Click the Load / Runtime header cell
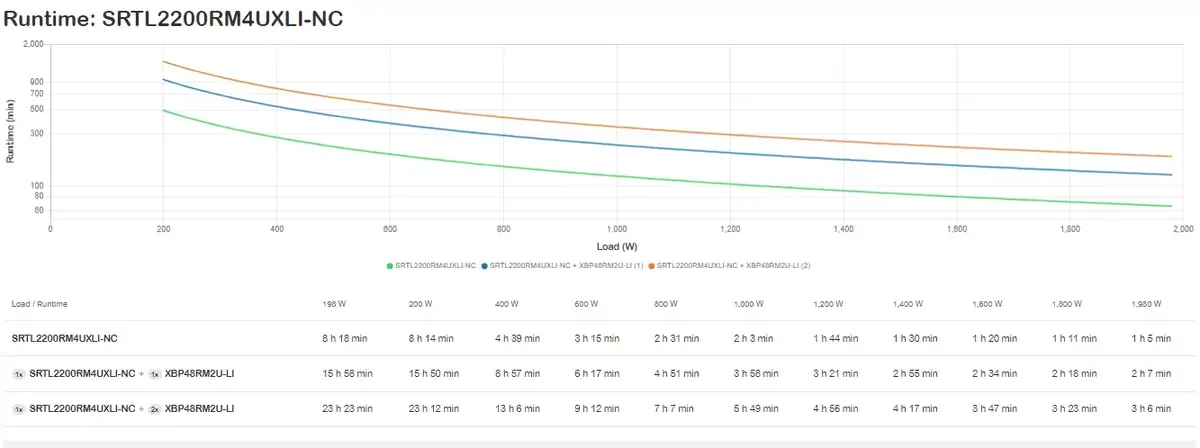 [39, 303]
